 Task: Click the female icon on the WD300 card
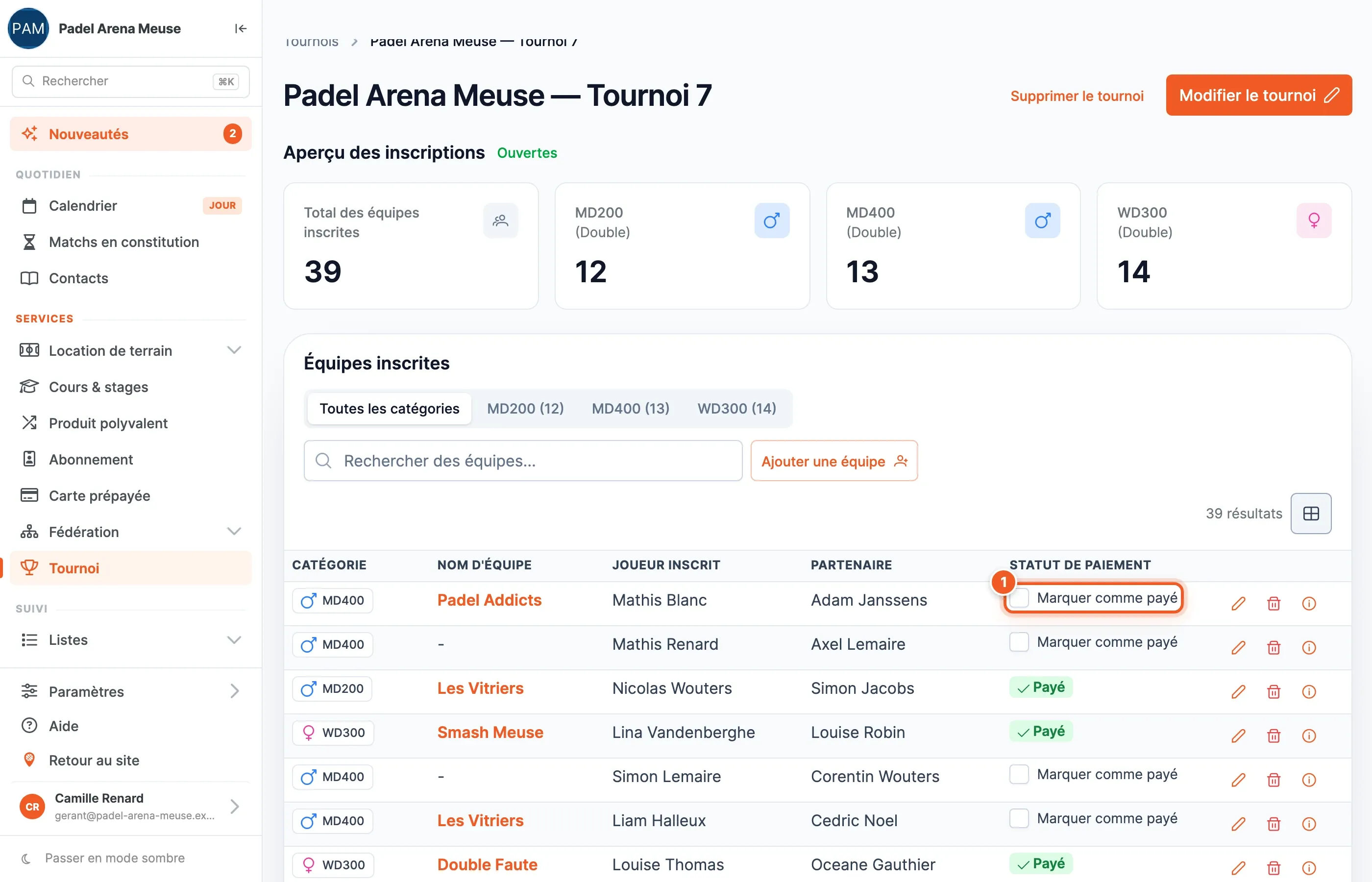tap(1314, 220)
